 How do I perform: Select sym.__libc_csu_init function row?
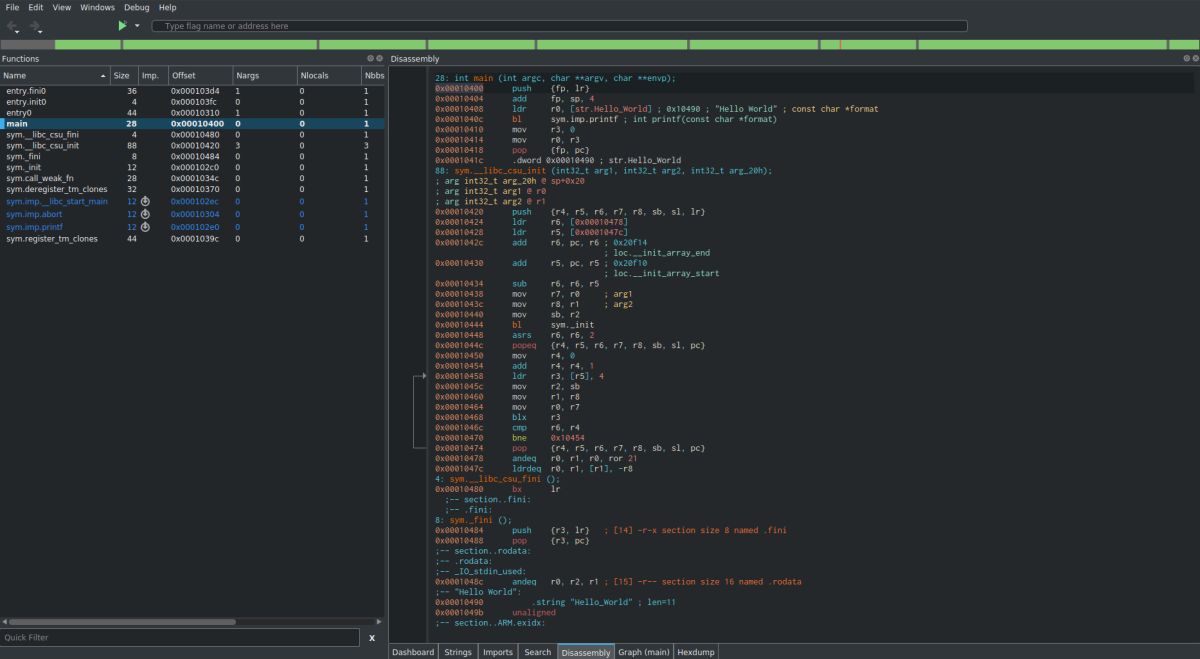pyautogui.click(x=192, y=145)
